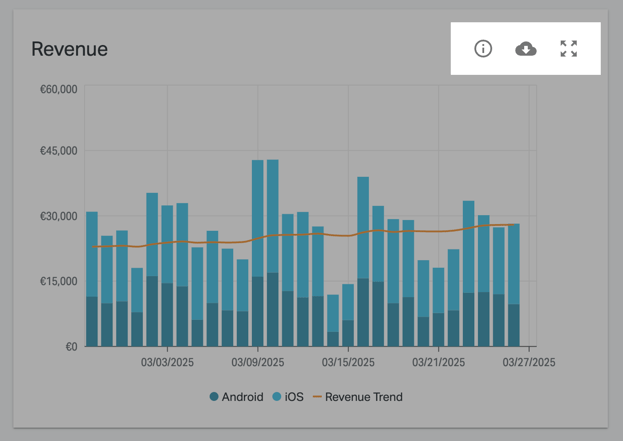The image size is (623, 441).
Task: Expand the Revenue chart to fullscreen
Action: click(569, 49)
